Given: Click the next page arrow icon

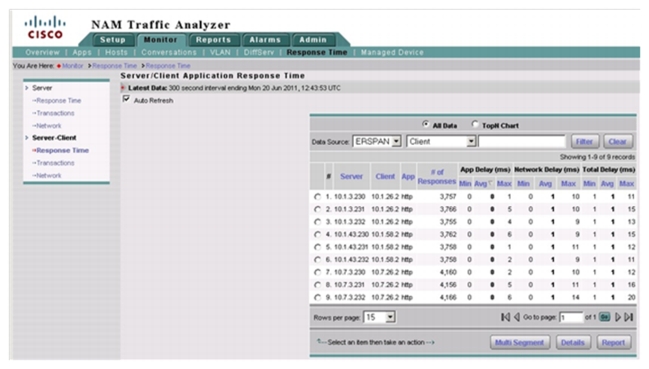Looking at the screenshot, I should (618, 317).
